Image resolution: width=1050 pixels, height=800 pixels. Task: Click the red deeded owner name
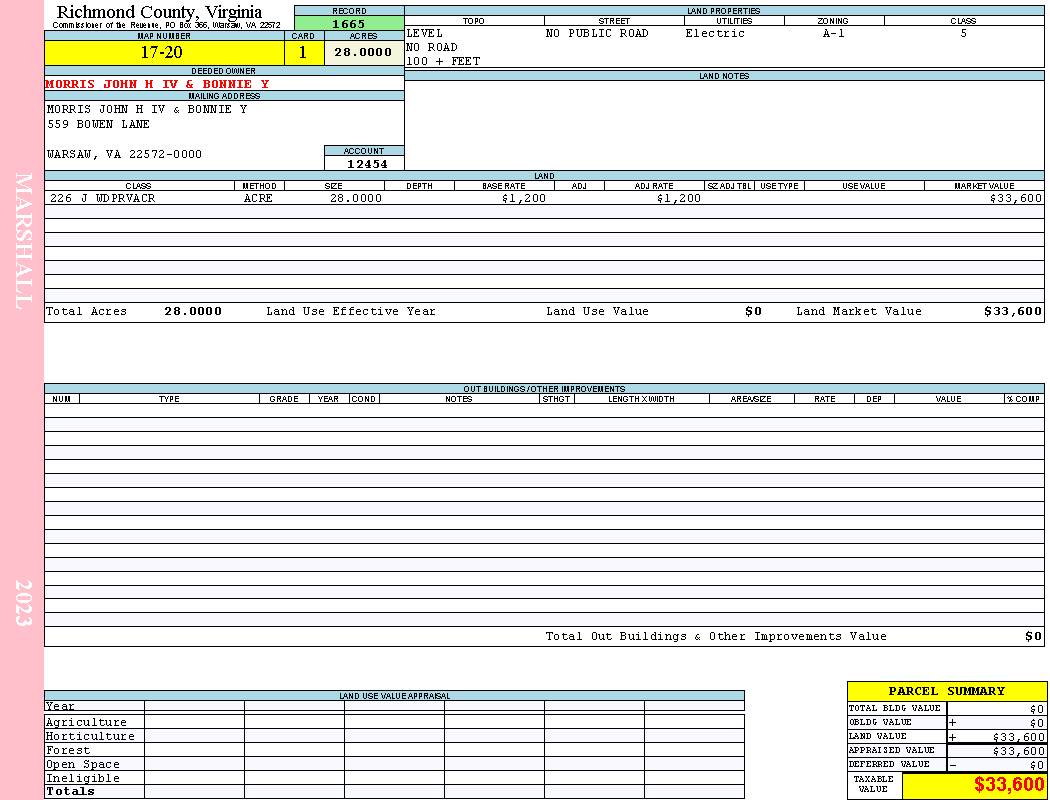(157, 84)
